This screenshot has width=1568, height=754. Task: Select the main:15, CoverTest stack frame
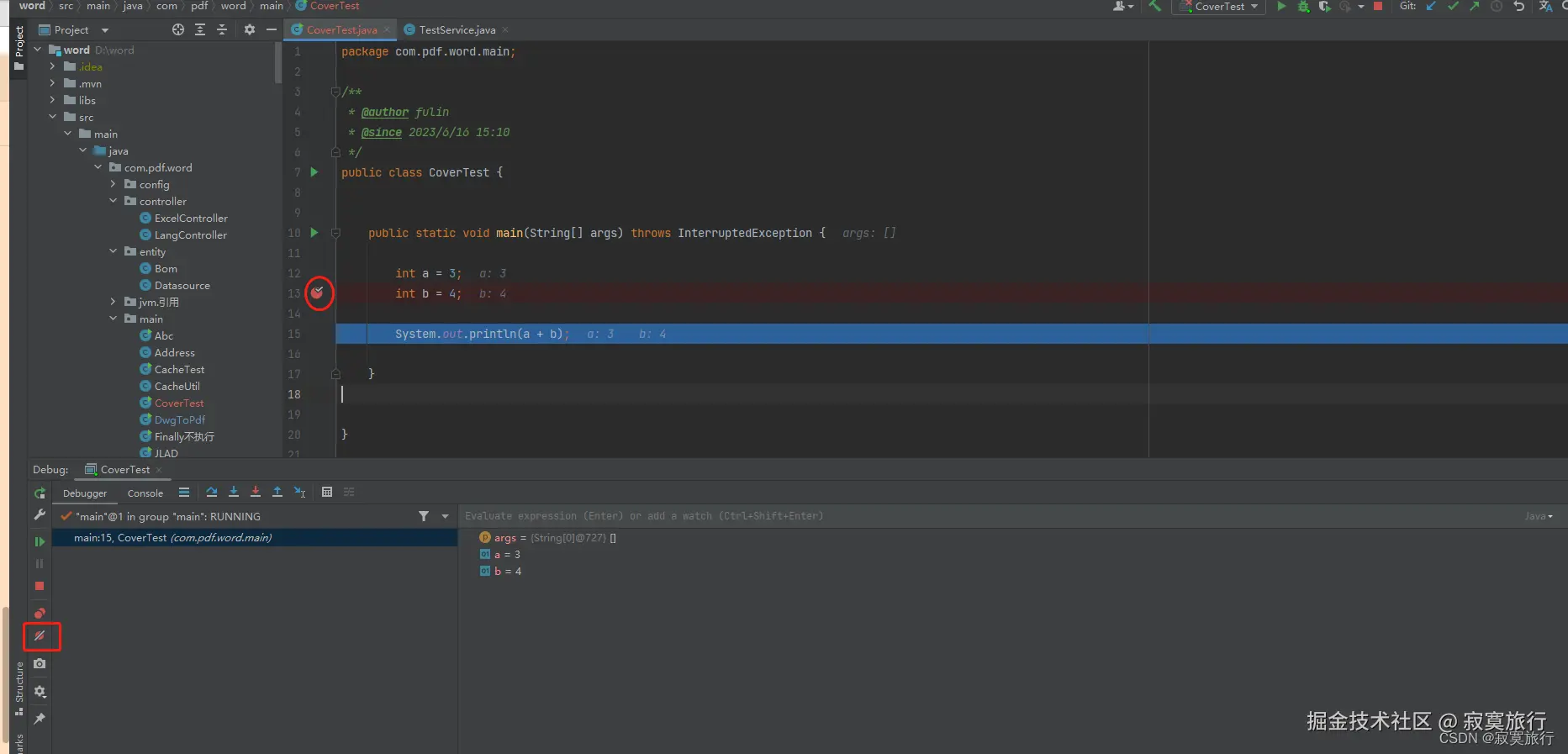pos(255,538)
